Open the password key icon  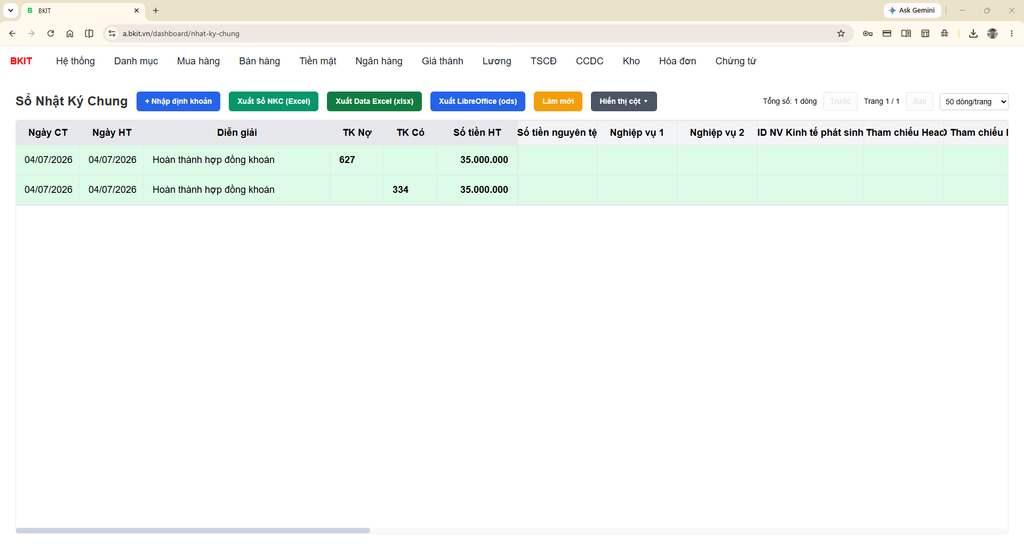[x=867, y=33]
